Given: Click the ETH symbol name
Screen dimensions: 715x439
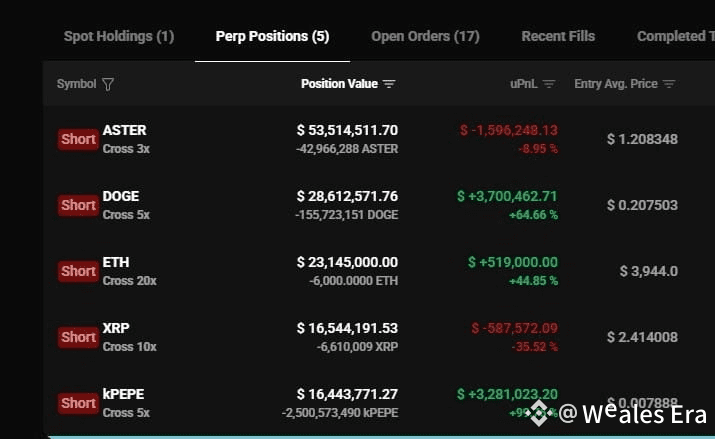Looking at the screenshot, I should point(116,262).
